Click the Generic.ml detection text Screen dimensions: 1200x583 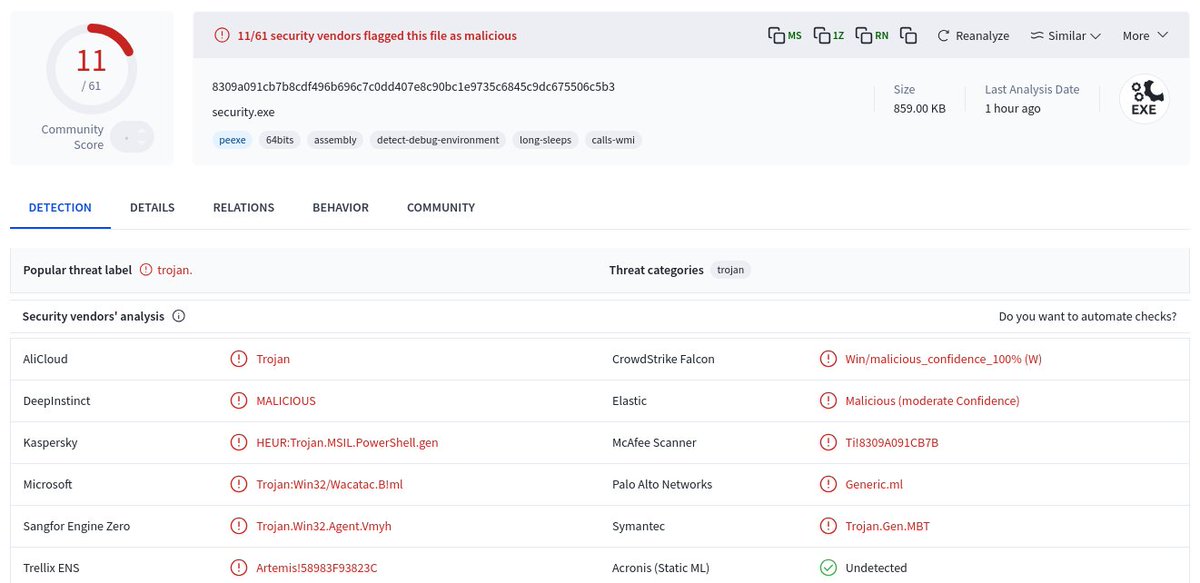[874, 484]
